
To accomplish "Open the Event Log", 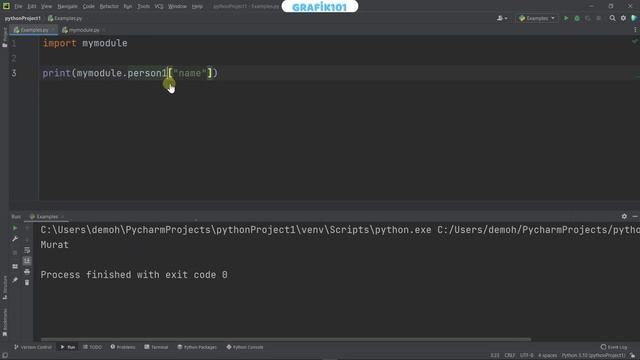I will 614,347.
